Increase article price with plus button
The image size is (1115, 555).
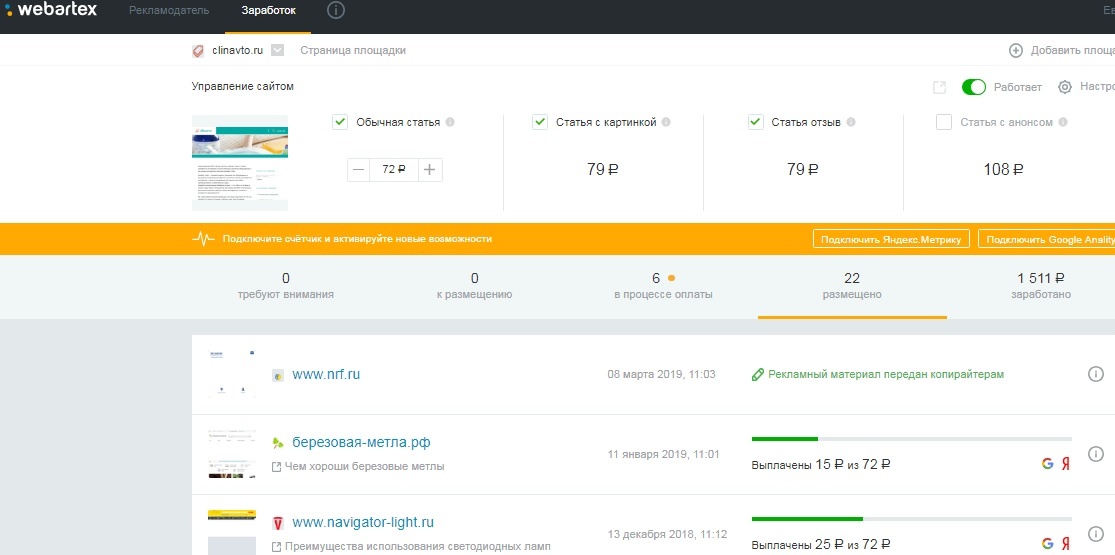click(430, 169)
